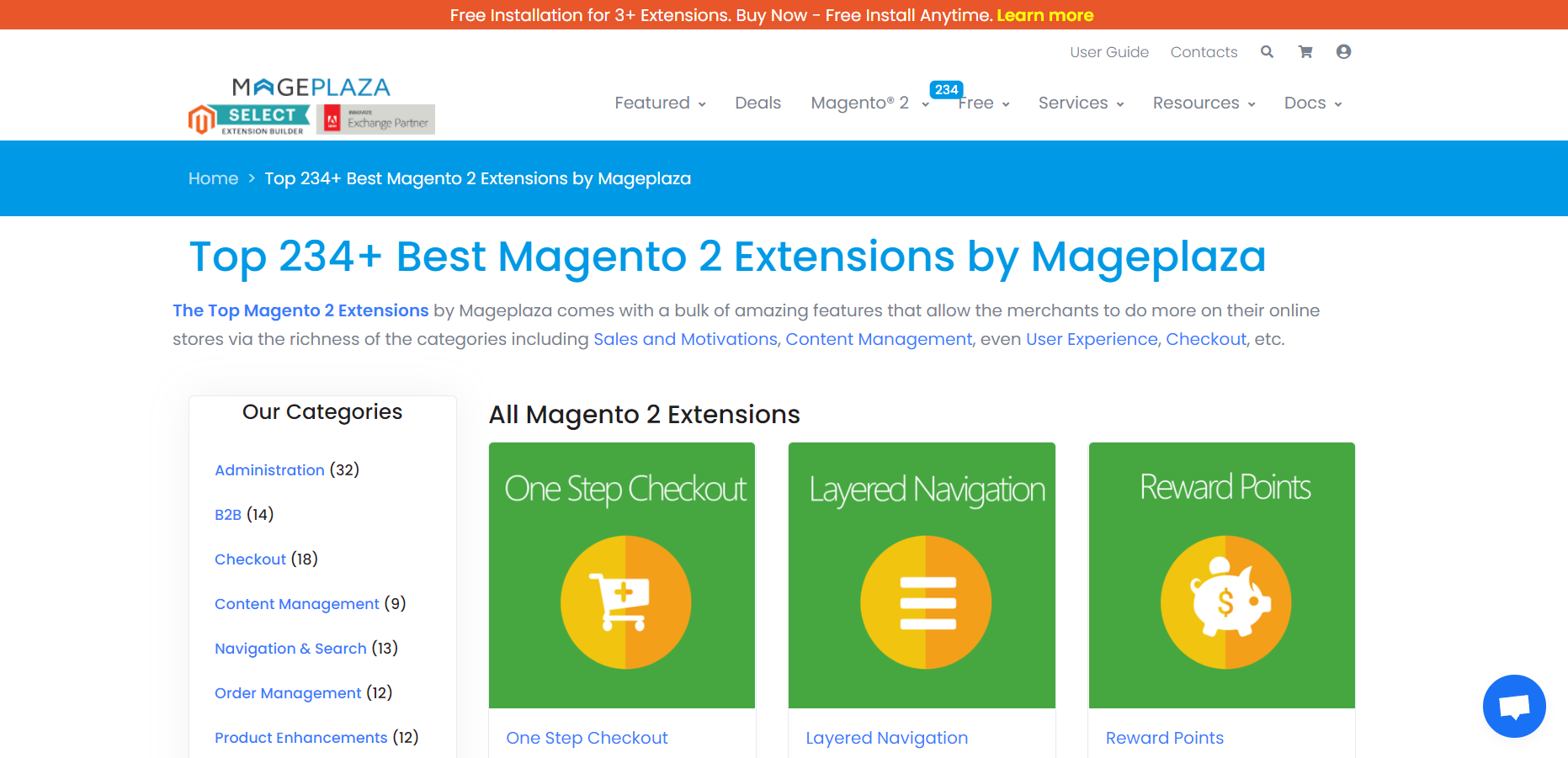
Task: Select B2B category in sidebar
Action: click(228, 515)
